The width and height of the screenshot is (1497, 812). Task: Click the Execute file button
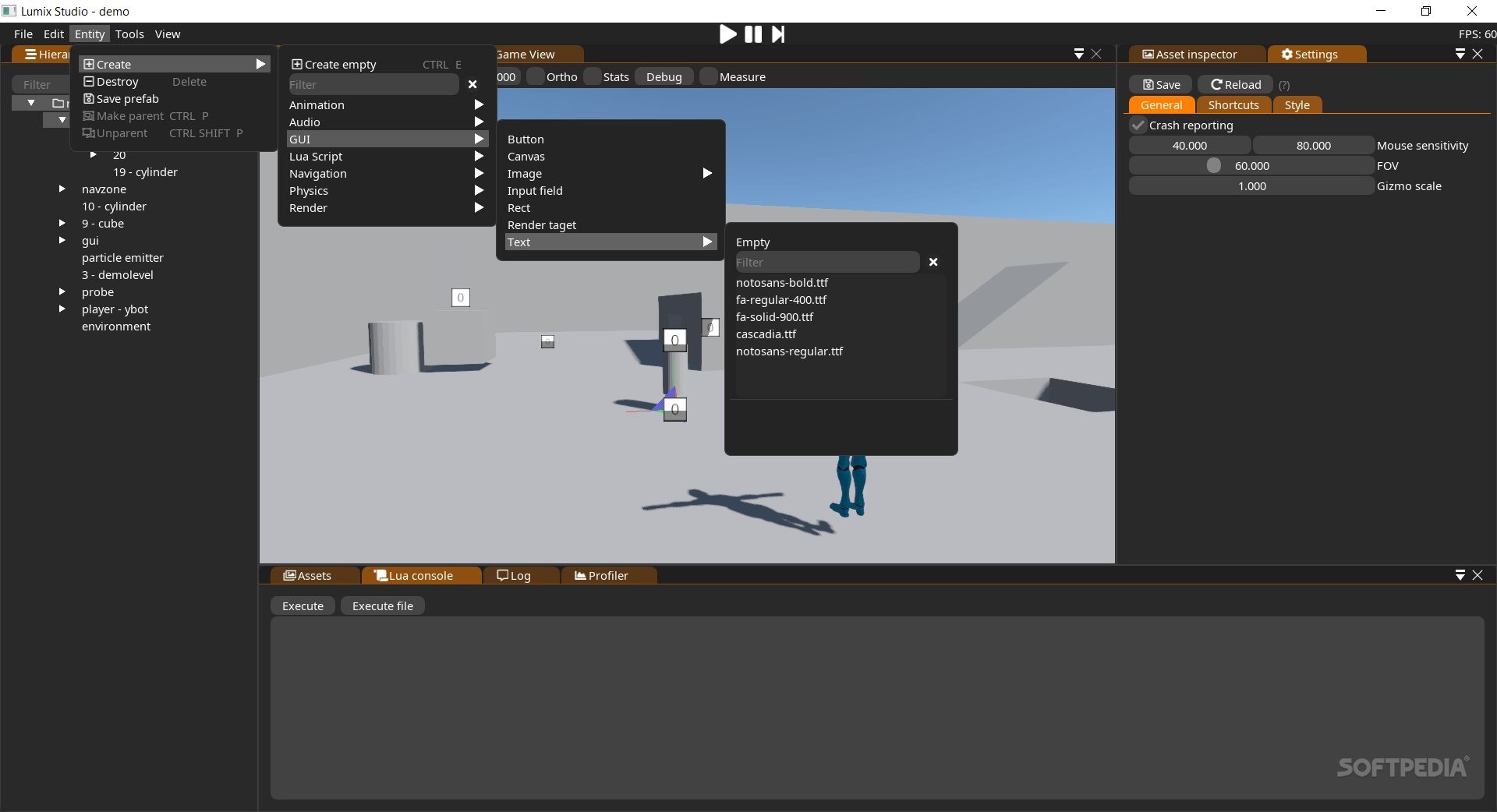383,605
